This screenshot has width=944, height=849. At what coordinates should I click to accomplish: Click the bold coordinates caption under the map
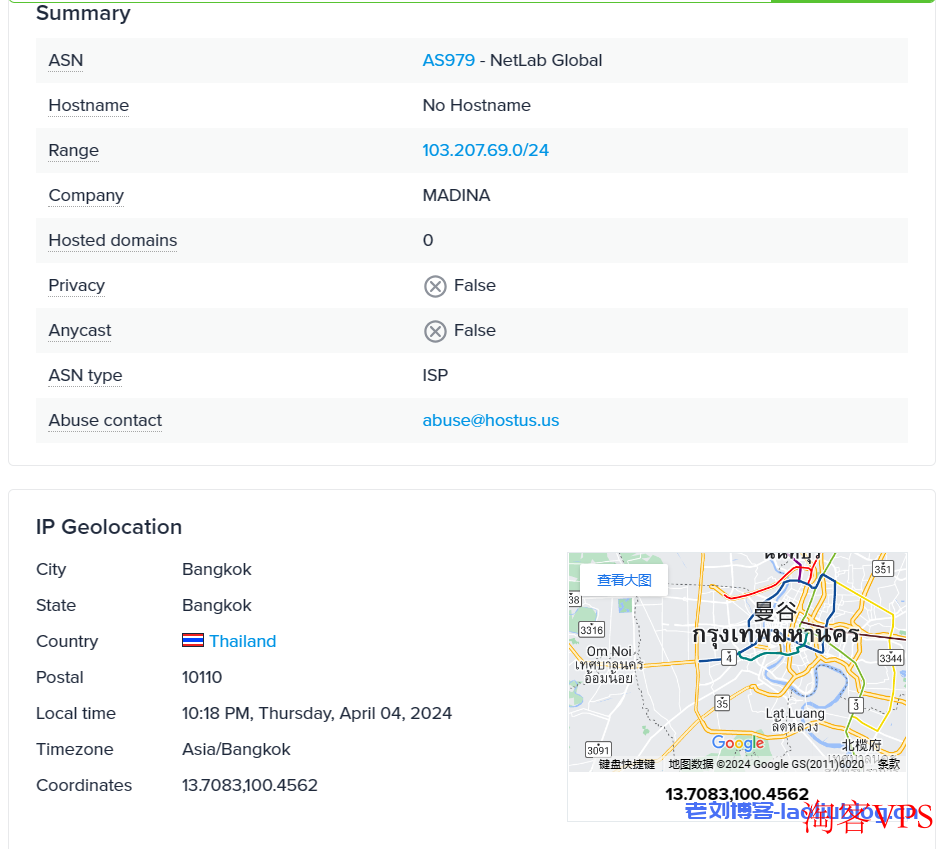click(737, 794)
